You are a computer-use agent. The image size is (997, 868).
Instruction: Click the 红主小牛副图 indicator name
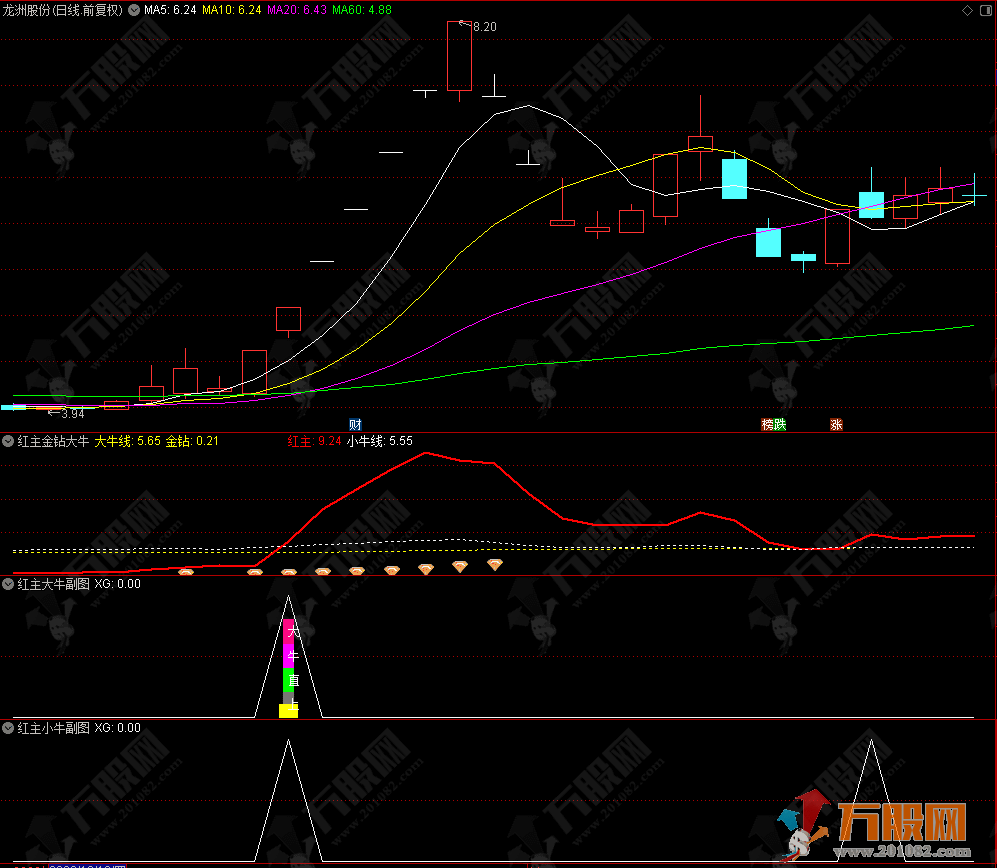coord(53,728)
